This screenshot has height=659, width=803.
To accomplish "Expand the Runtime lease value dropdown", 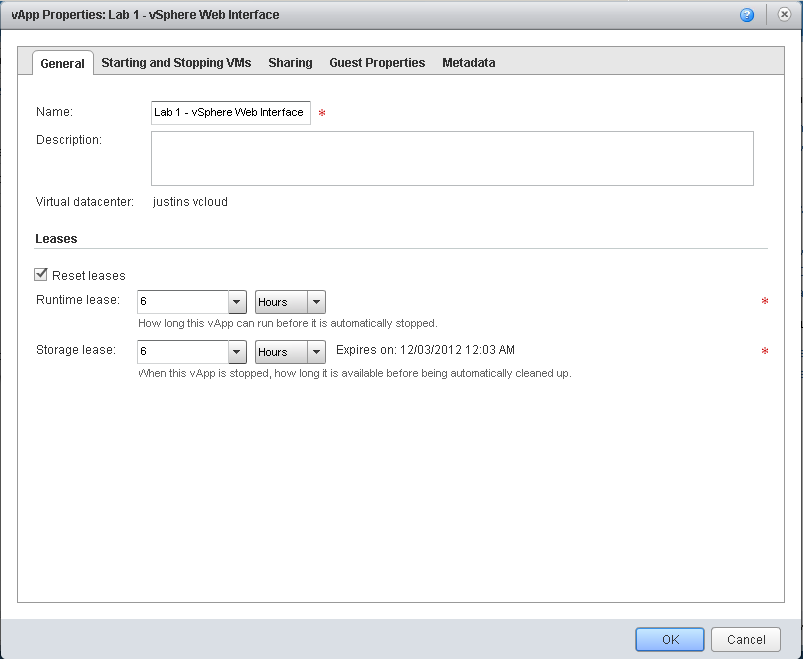I will coord(237,302).
